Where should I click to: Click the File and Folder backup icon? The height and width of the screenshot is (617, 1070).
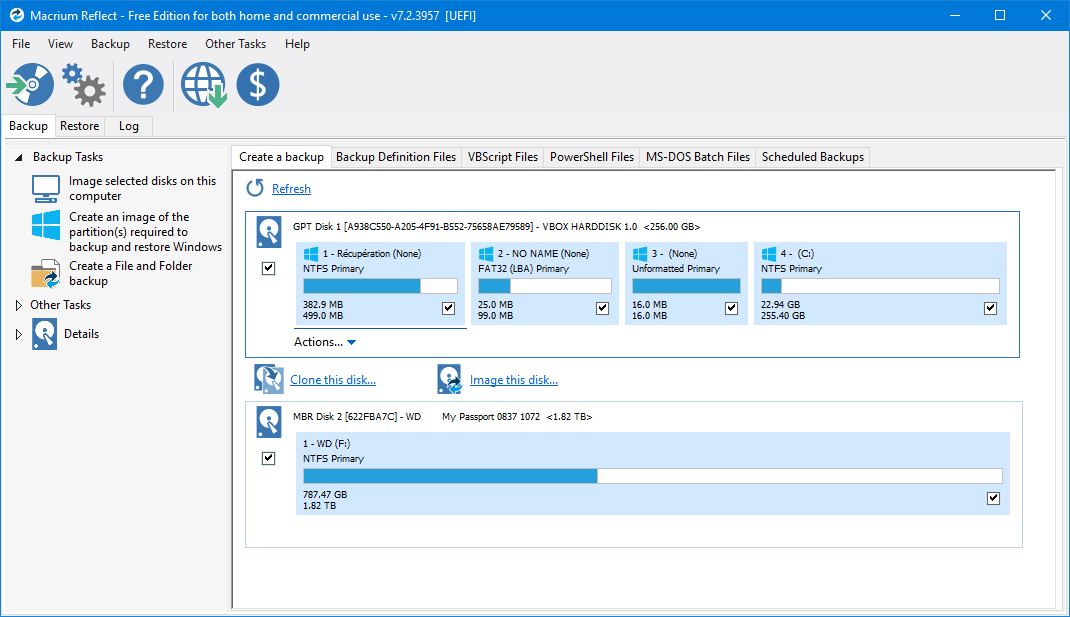[x=46, y=274]
